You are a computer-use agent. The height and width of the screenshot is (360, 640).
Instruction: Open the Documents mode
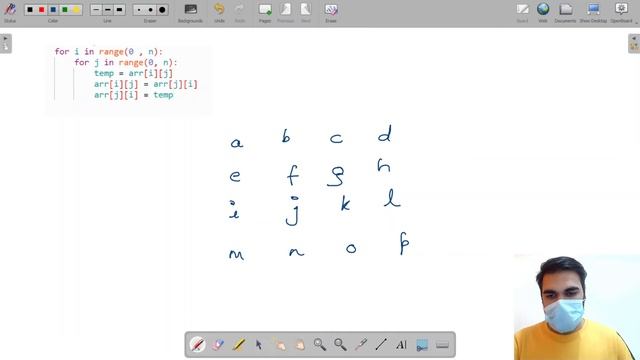pyautogui.click(x=565, y=12)
